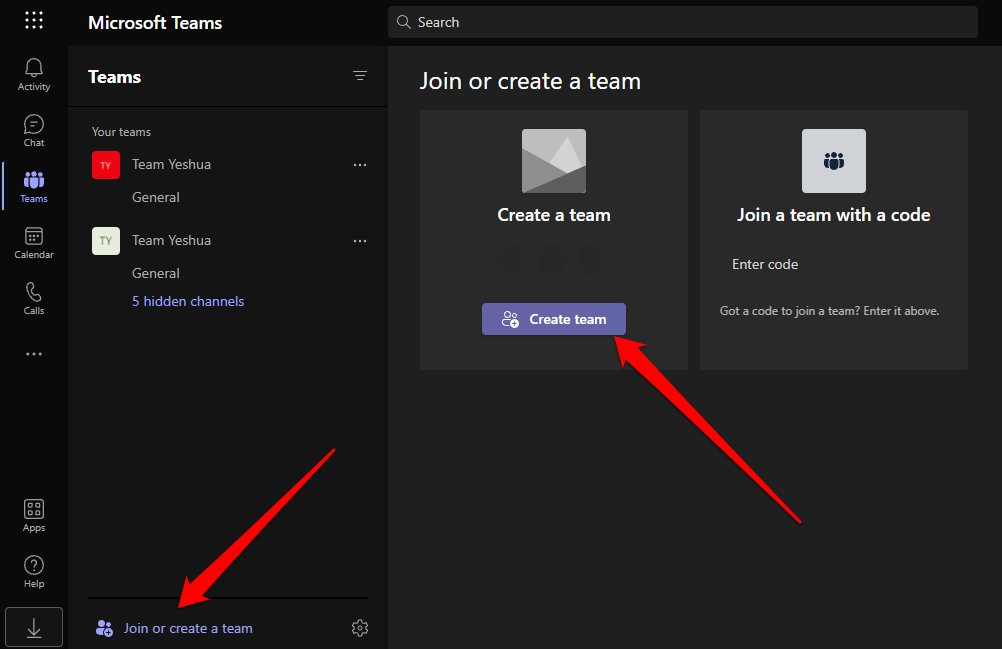Expand the 5 hidden channels link
This screenshot has width=1002, height=649.
point(188,302)
